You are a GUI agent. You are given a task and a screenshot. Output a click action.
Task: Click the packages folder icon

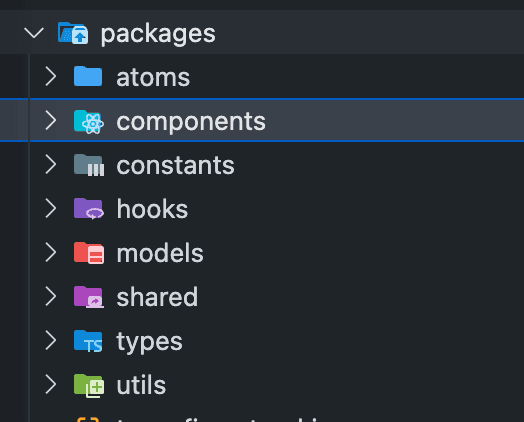(73, 33)
